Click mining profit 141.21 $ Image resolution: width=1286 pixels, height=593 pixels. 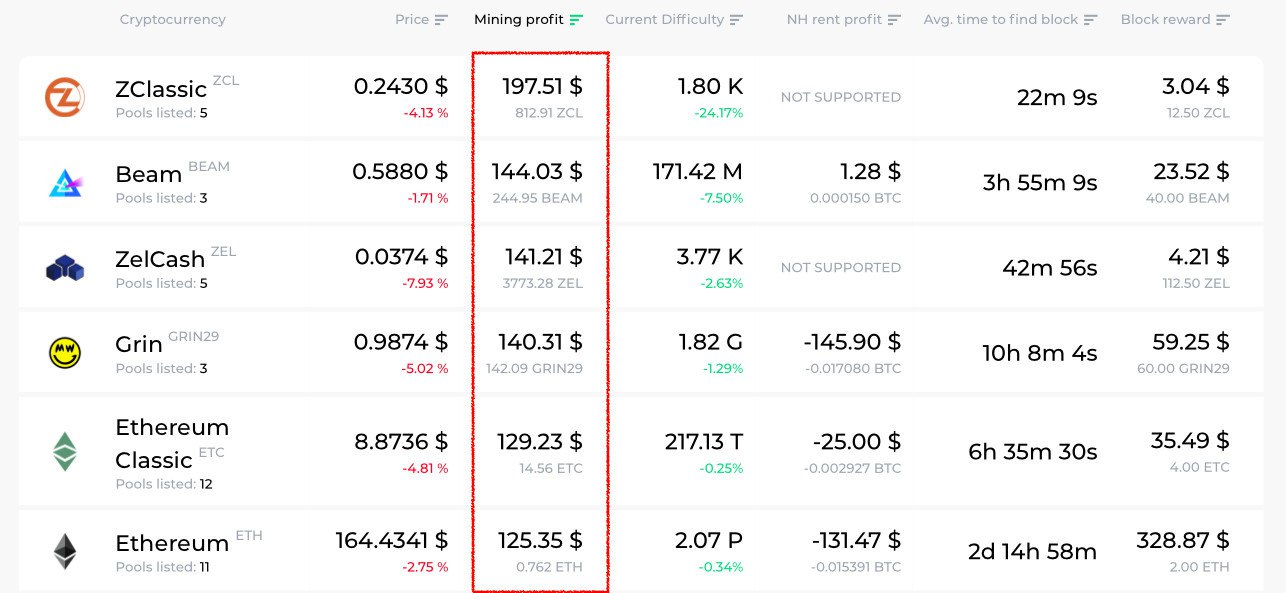543,257
